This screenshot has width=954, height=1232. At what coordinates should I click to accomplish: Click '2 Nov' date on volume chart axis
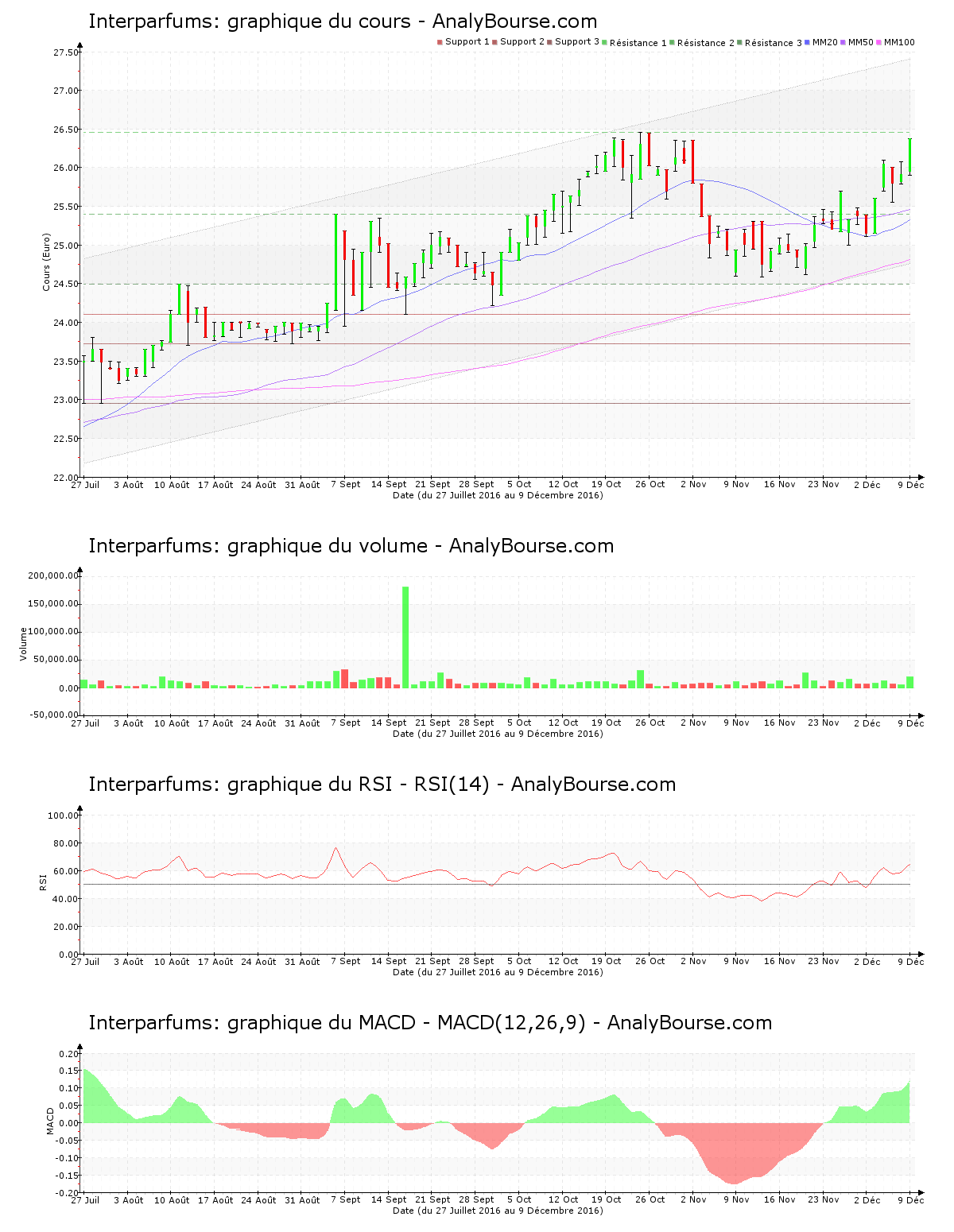pyautogui.click(x=693, y=723)
